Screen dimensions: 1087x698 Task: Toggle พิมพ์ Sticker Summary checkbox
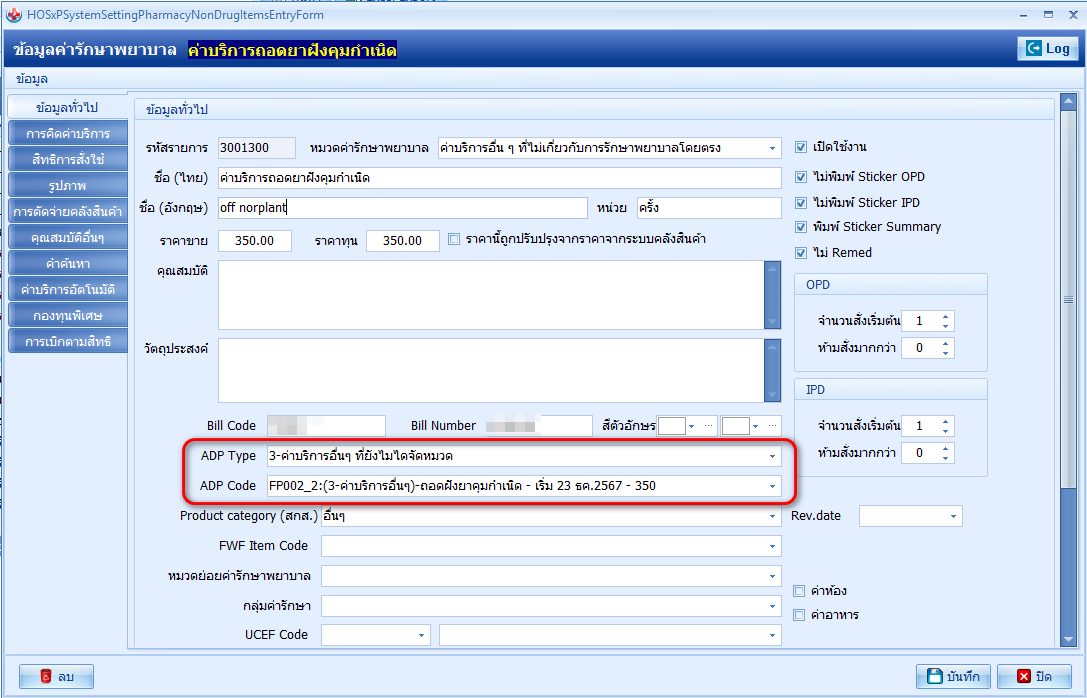point(801,227)
